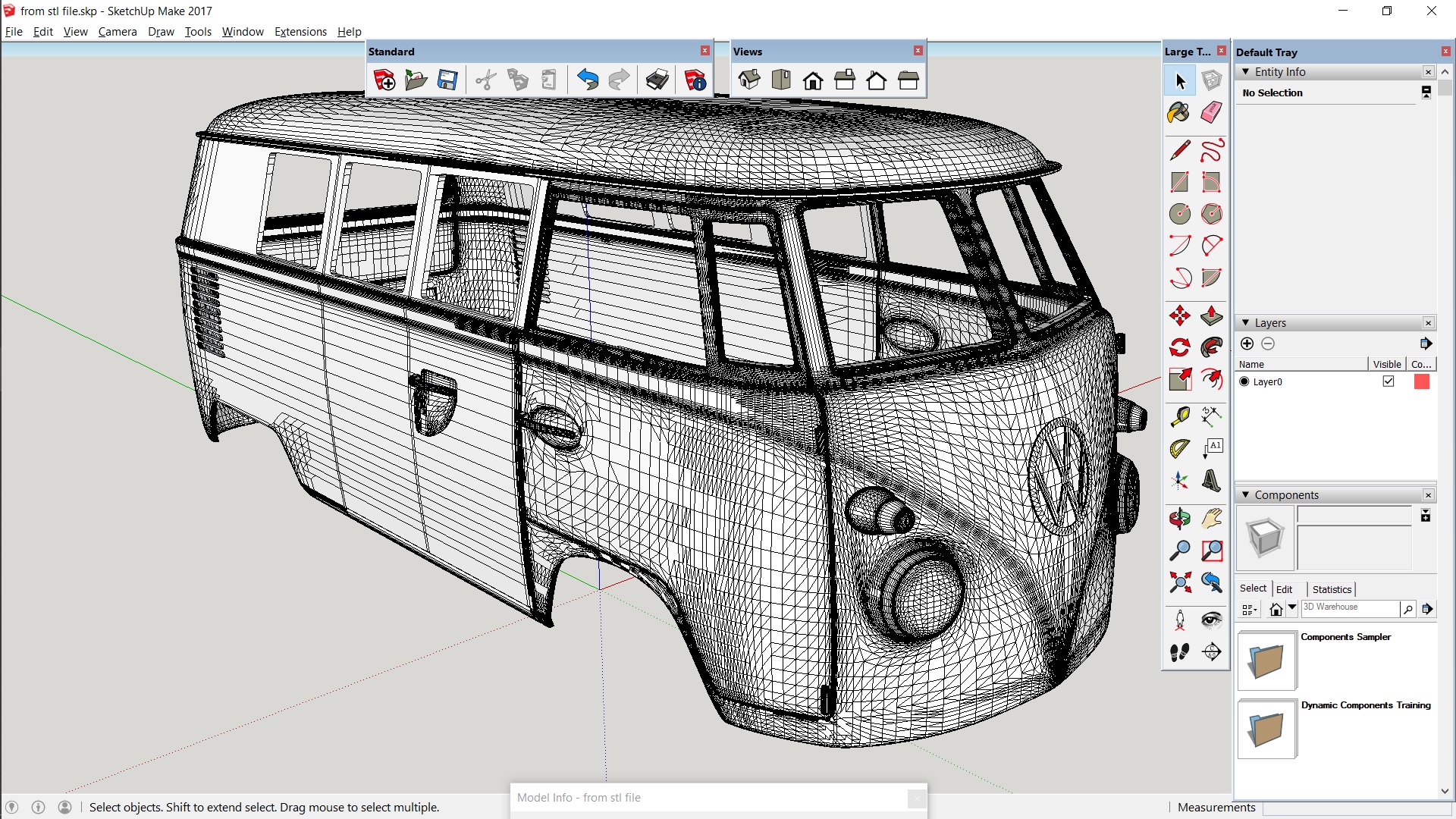Switch to Components Edit tab
The image size is (1456, 819).
click(x=1284, y=589)
